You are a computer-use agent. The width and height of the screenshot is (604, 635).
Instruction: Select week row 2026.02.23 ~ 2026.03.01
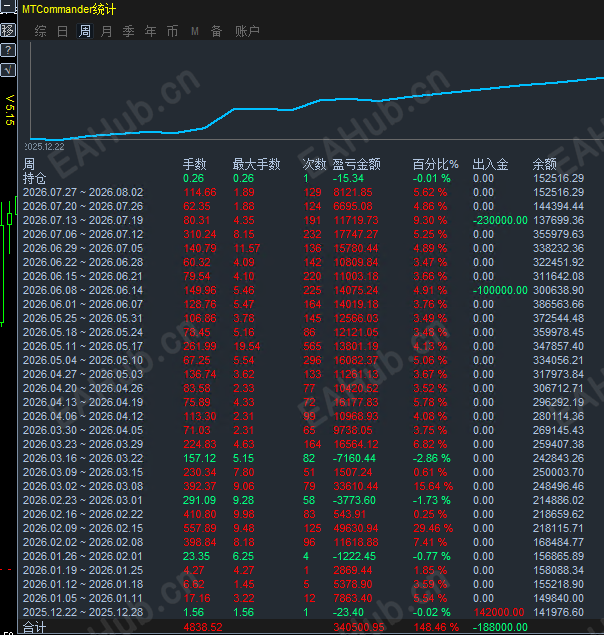pyautogui.click(x=304, y=501)
